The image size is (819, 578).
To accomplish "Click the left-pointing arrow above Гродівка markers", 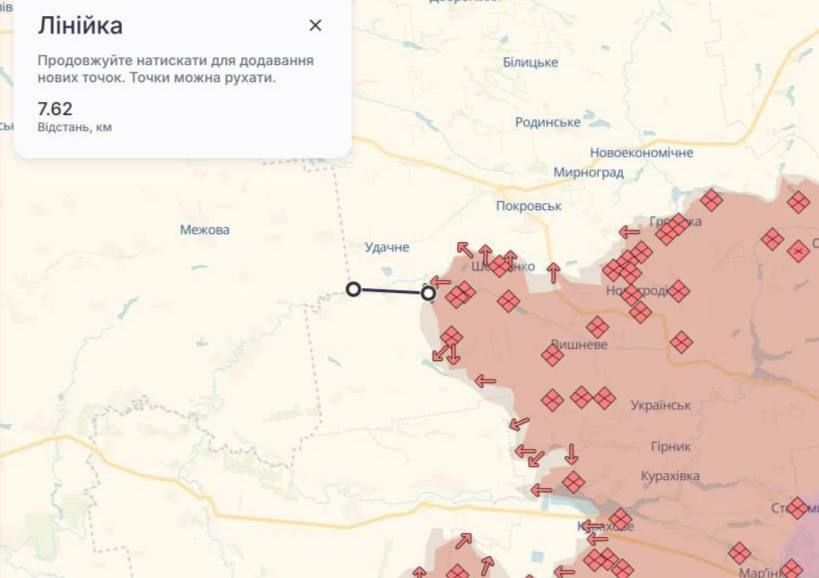I will (629, 232).
